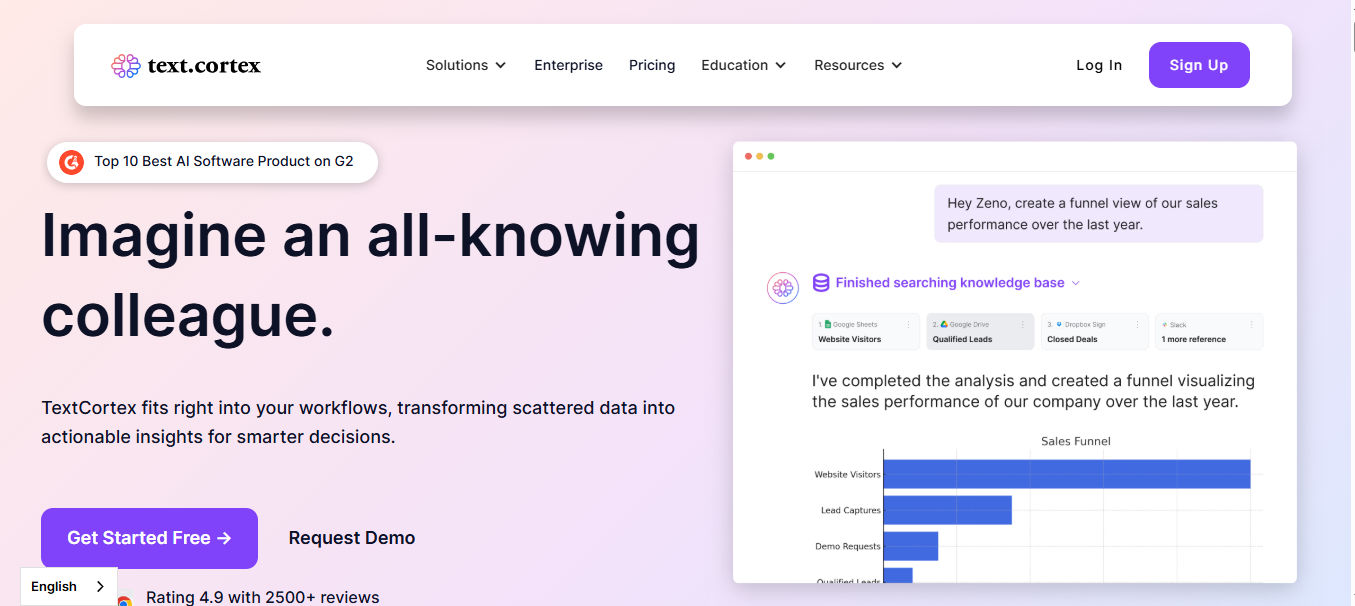1355x606 pixels.
Task: Click the knowledge base database icon
Action: pos(821,283)
